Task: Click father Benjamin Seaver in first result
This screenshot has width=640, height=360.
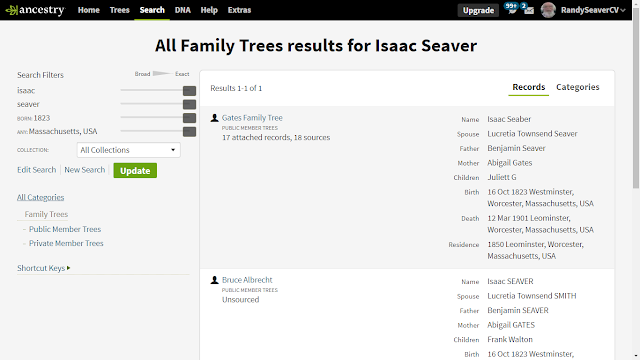Action: coord(516,148)
